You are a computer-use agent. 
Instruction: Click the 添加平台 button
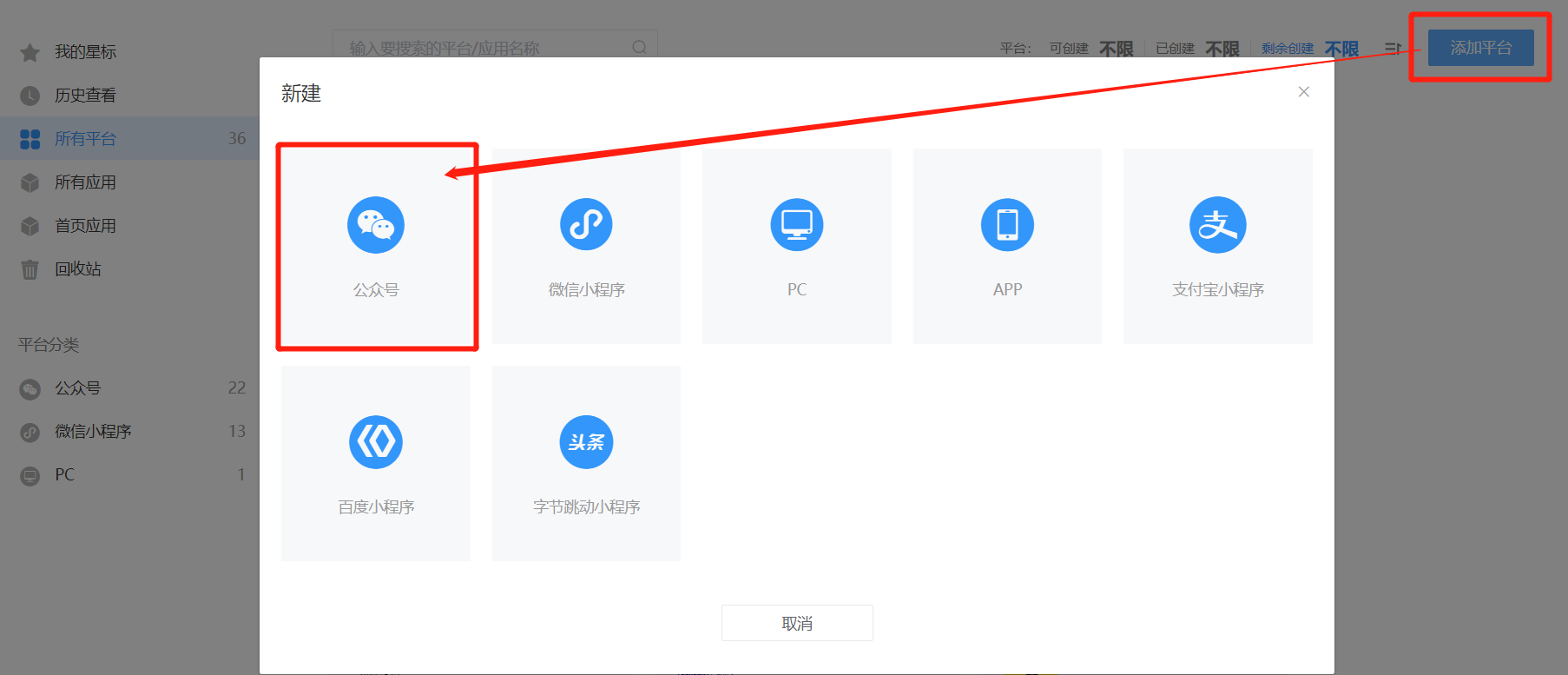point(1481,48)
